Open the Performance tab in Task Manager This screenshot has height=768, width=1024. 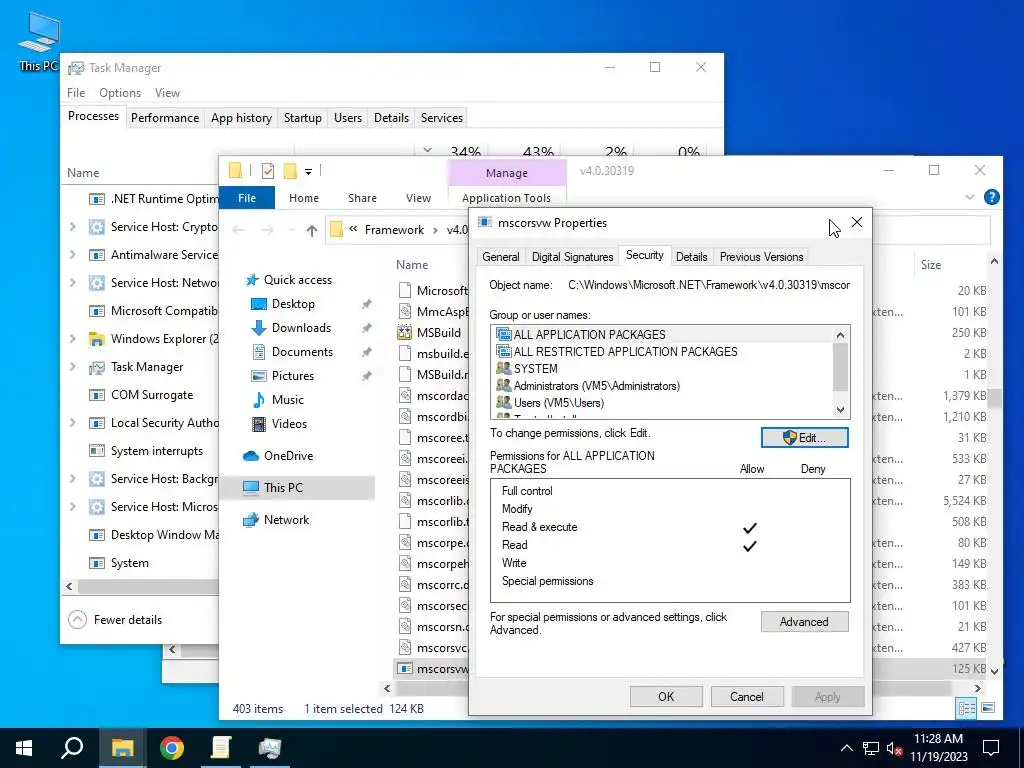coord(165,118)
